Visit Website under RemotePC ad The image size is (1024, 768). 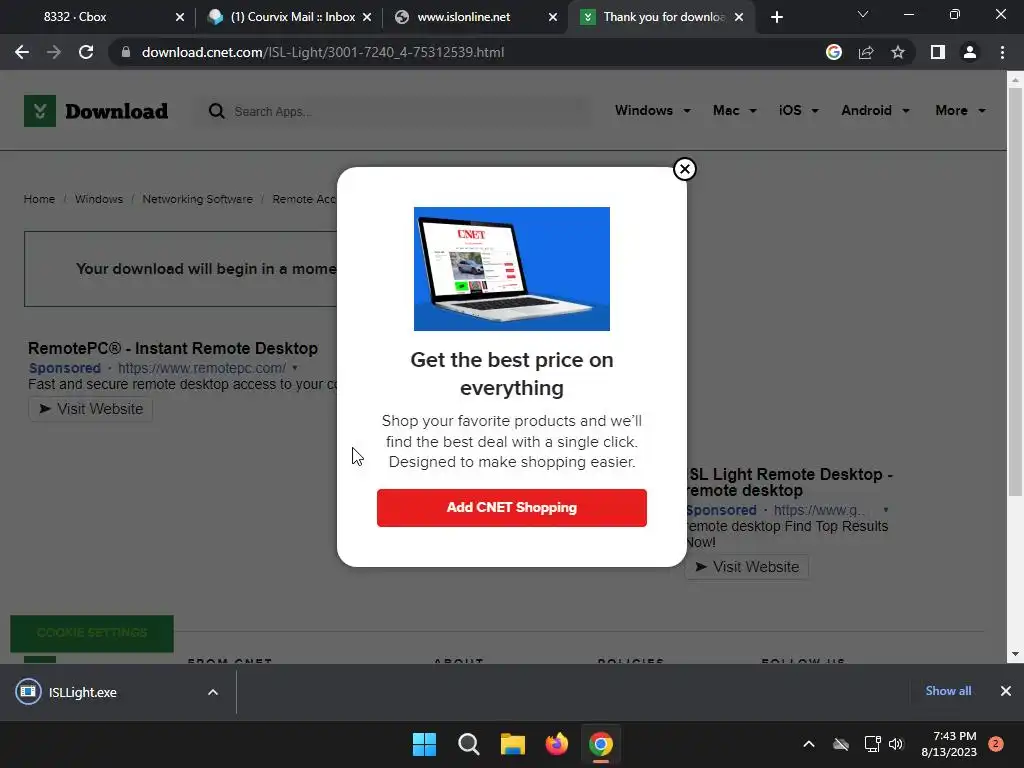coord(91,409)
